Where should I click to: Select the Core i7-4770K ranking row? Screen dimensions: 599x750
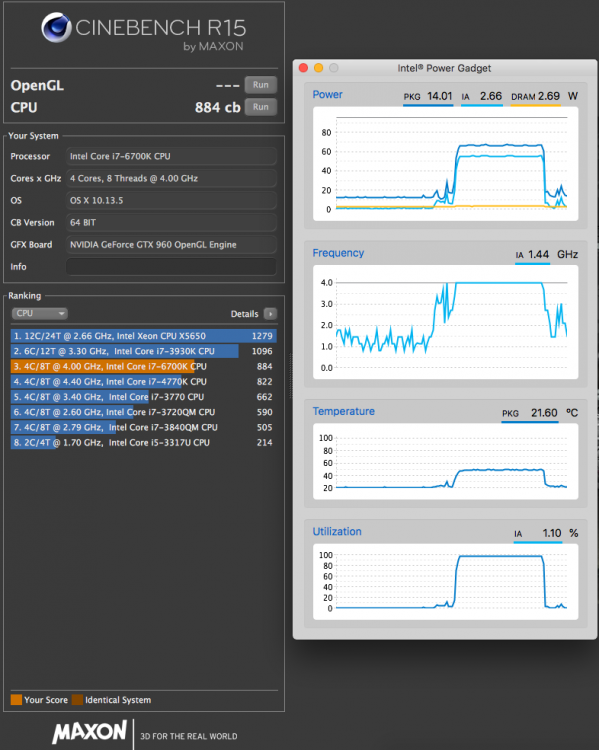pyautogui.click(x=143, y=382)
